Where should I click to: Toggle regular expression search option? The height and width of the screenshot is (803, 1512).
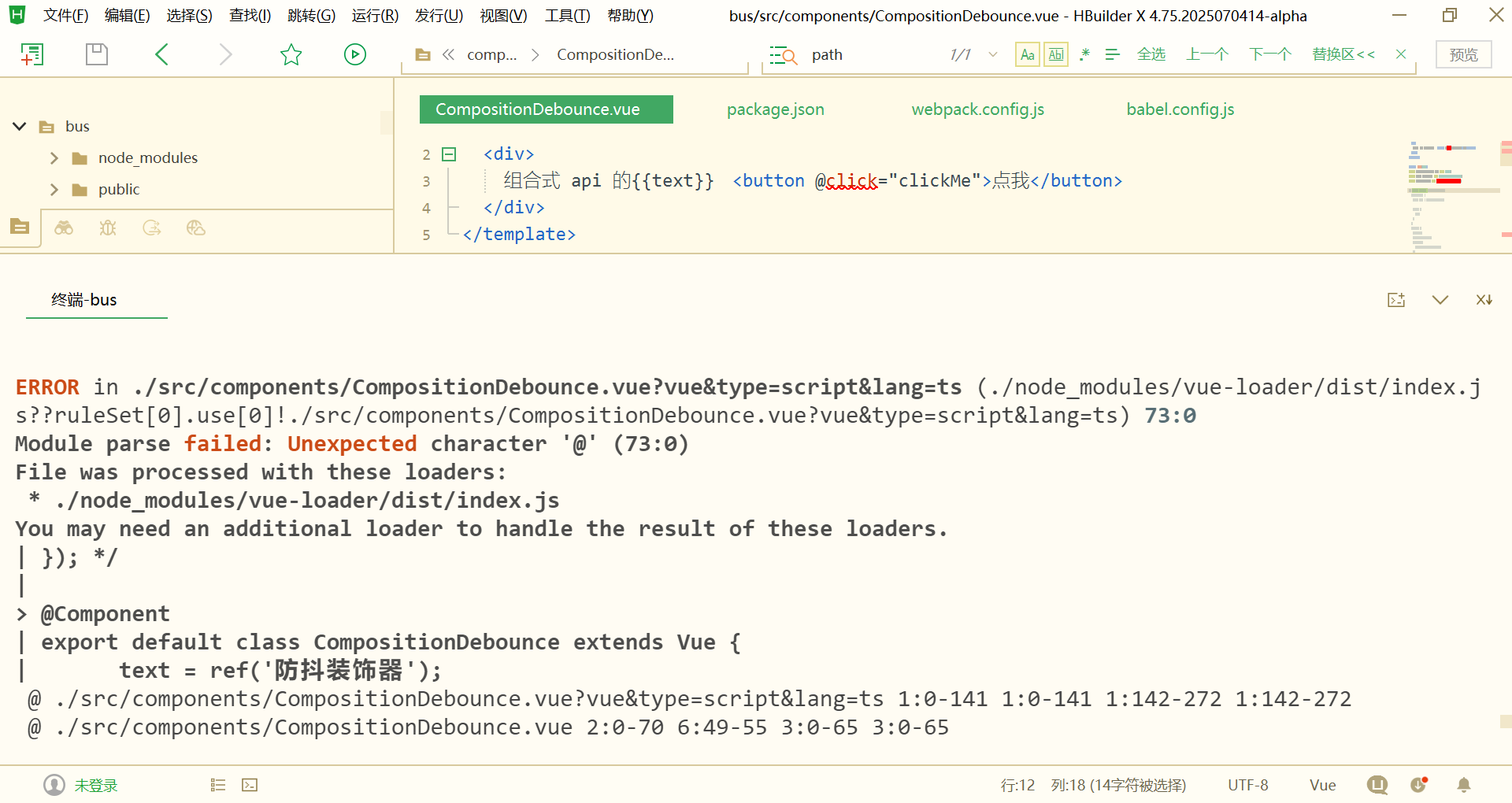1084,54
